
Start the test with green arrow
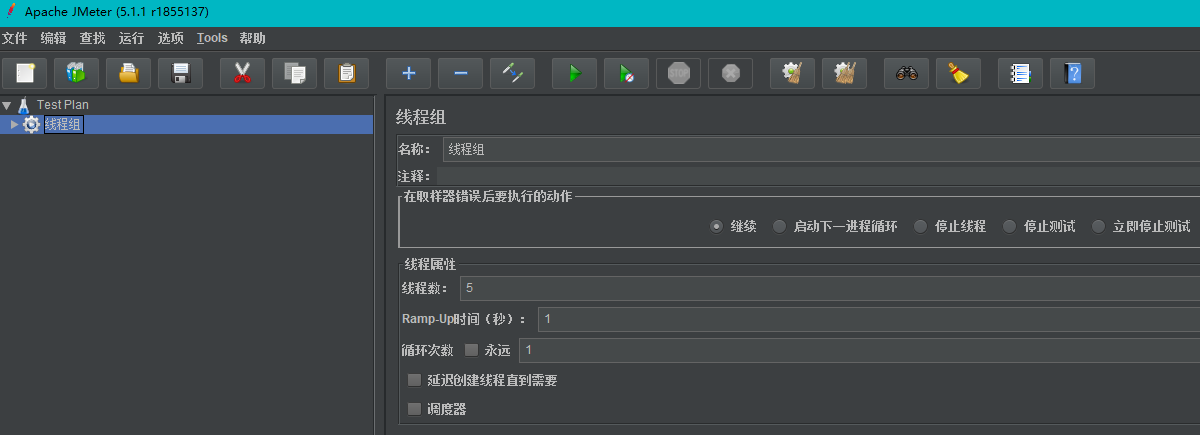pyautogui.click(x=574, y=73)
